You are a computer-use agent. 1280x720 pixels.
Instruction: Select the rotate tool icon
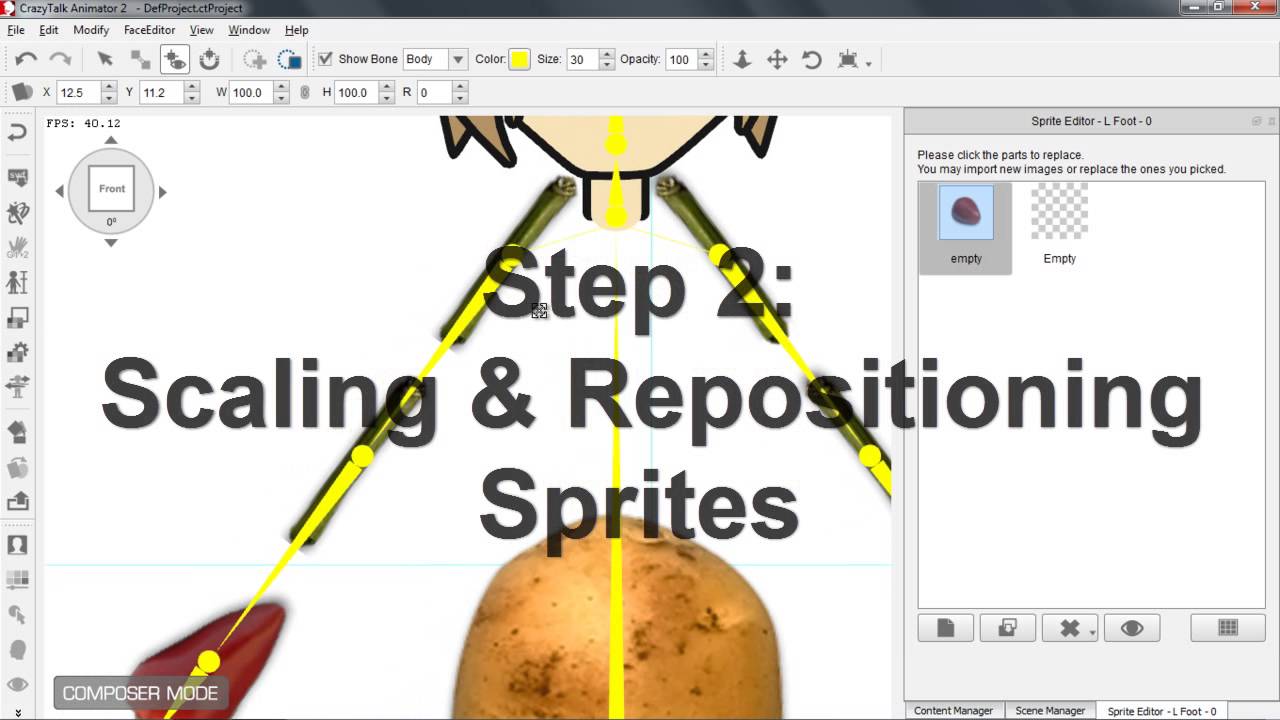click(x=812, y=59)
